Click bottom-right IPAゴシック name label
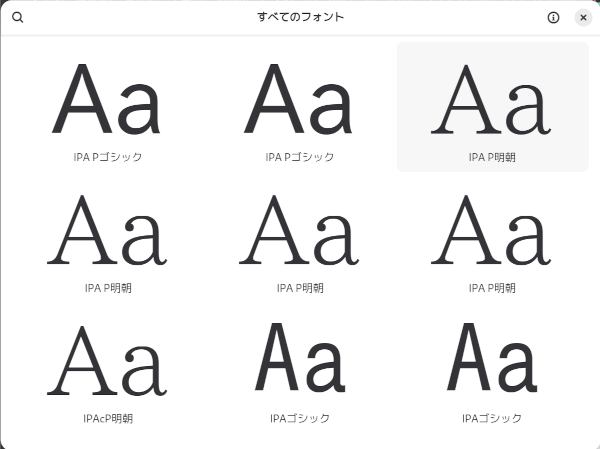Image resolution: width=600 pixels, height=449 pixels. coord(492,418)
